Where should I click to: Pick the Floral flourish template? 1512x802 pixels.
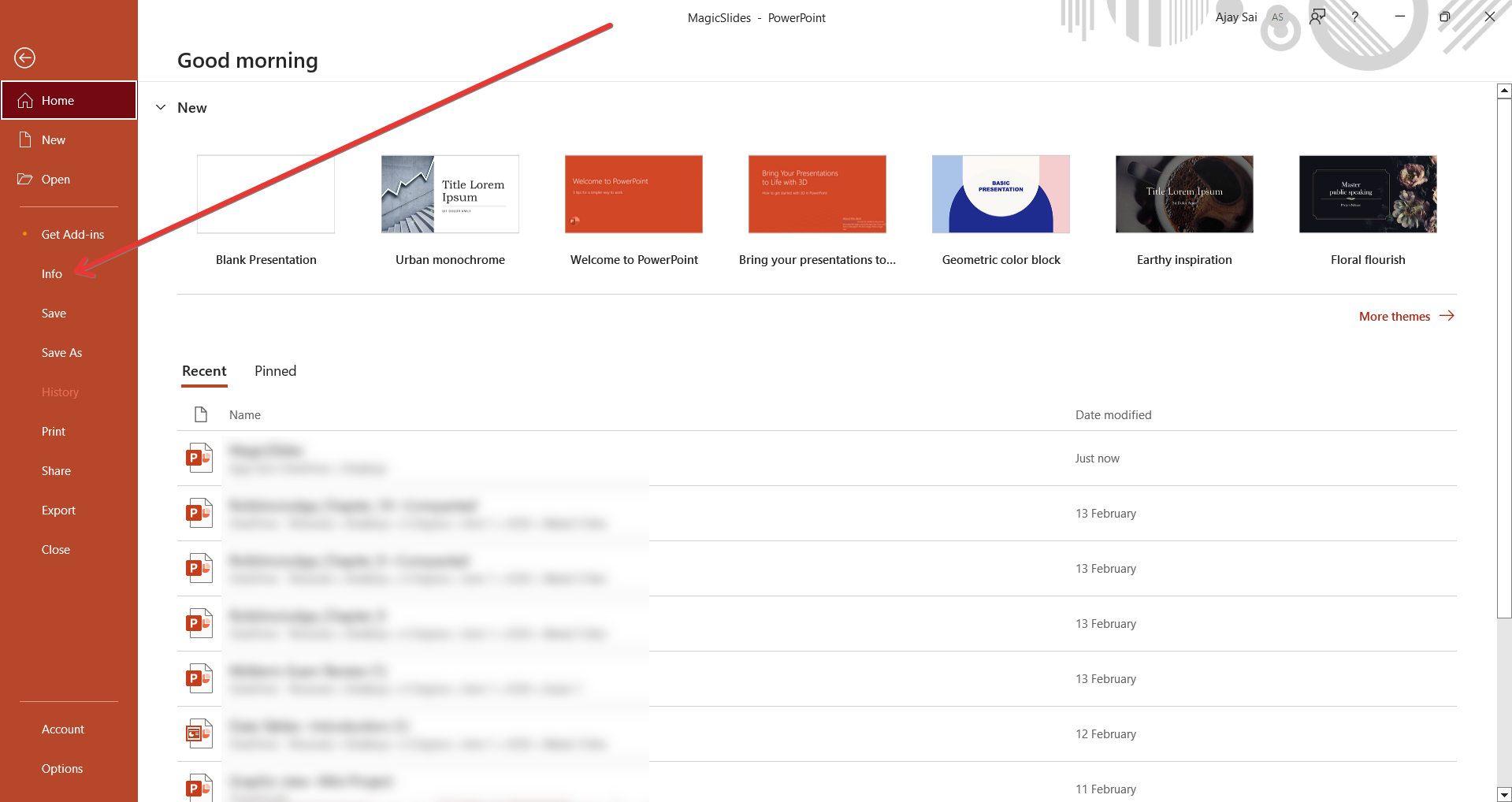point(1368,210)
